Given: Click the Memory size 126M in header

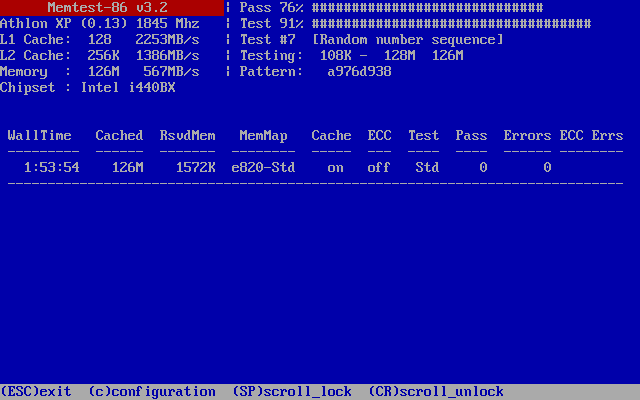Looking at the screenshot, I should (104, 72).
